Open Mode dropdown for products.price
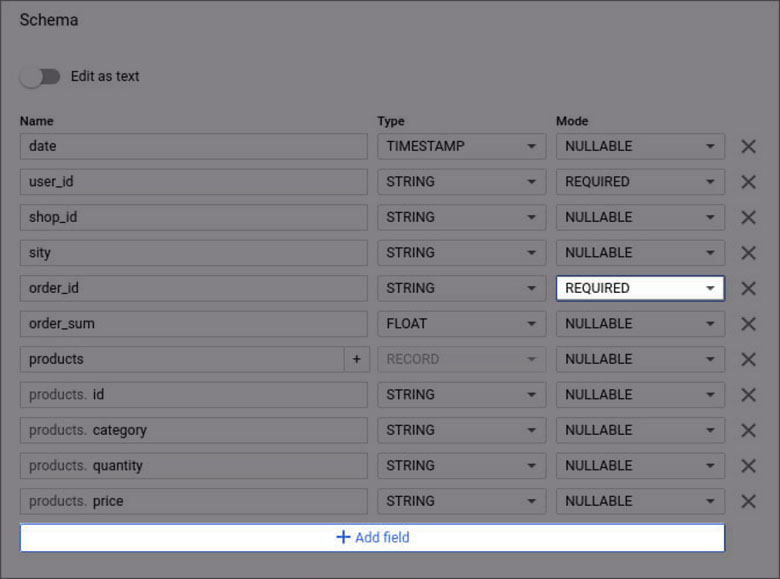 point(640,501)
